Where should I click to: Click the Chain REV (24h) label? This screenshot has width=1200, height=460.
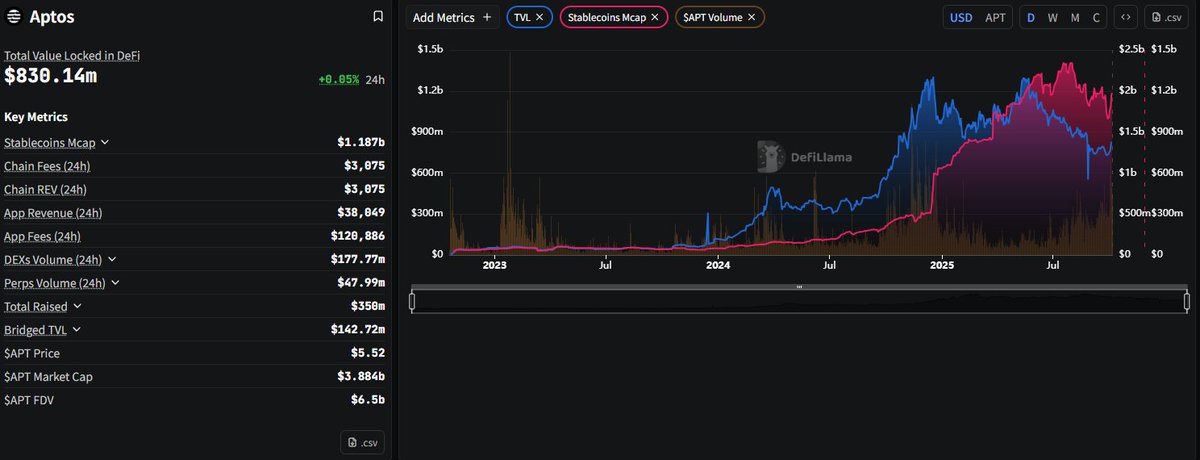[x=45, y=189]
